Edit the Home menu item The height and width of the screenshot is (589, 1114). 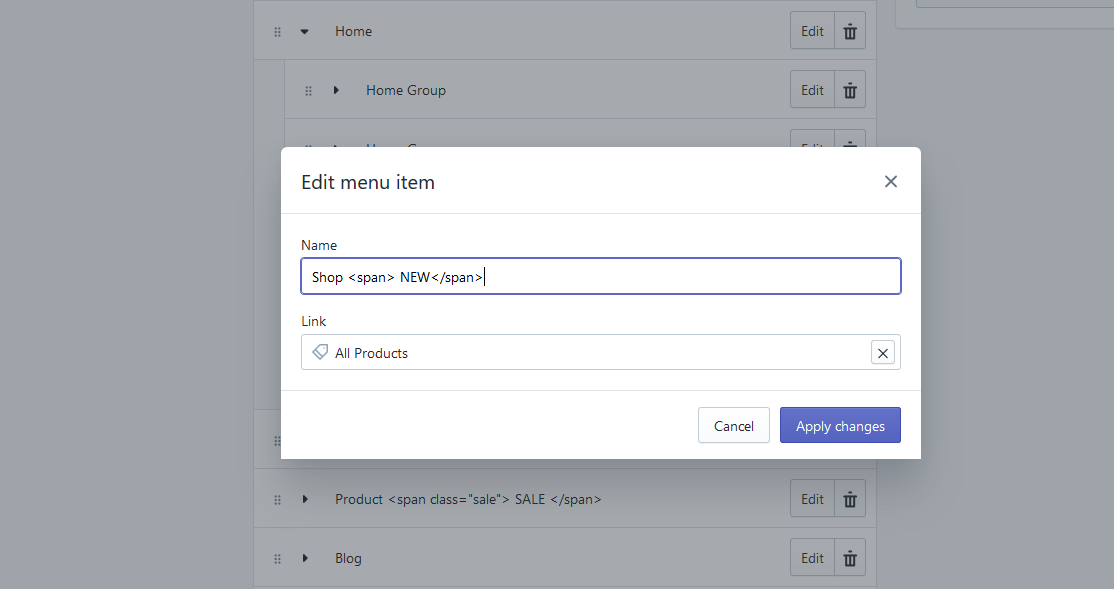point(812,31)
